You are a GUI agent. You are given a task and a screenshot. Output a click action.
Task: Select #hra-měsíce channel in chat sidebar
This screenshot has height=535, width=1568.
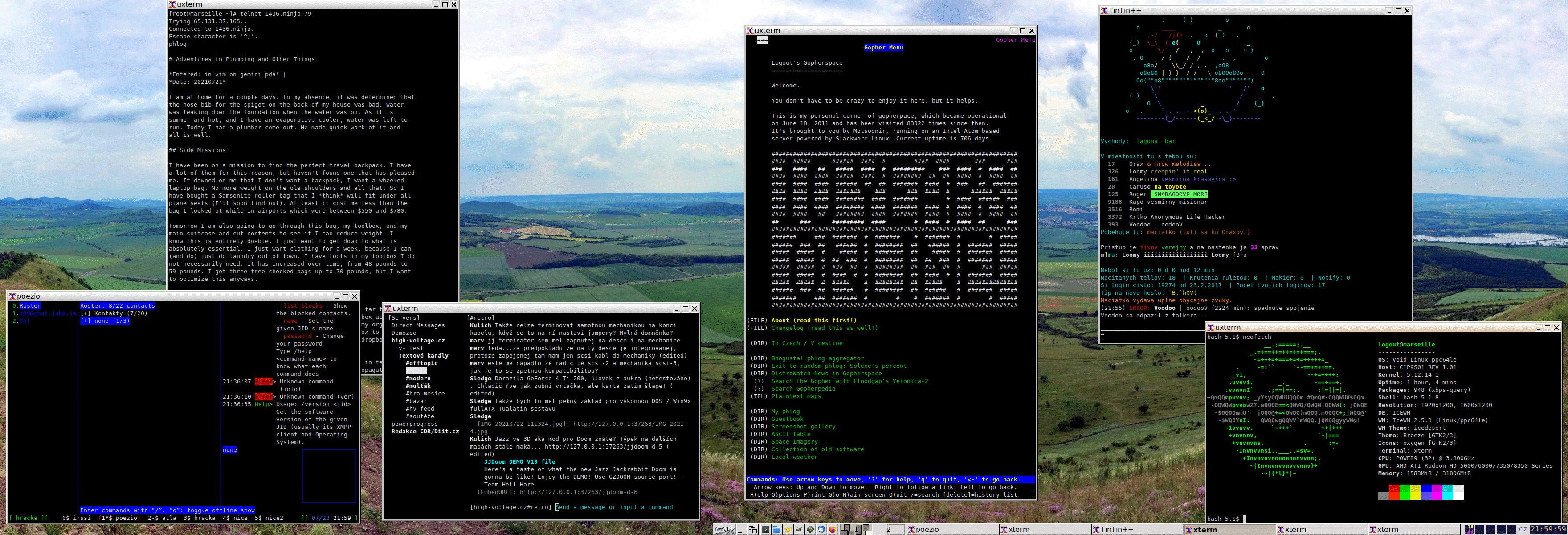coord(425,394)
